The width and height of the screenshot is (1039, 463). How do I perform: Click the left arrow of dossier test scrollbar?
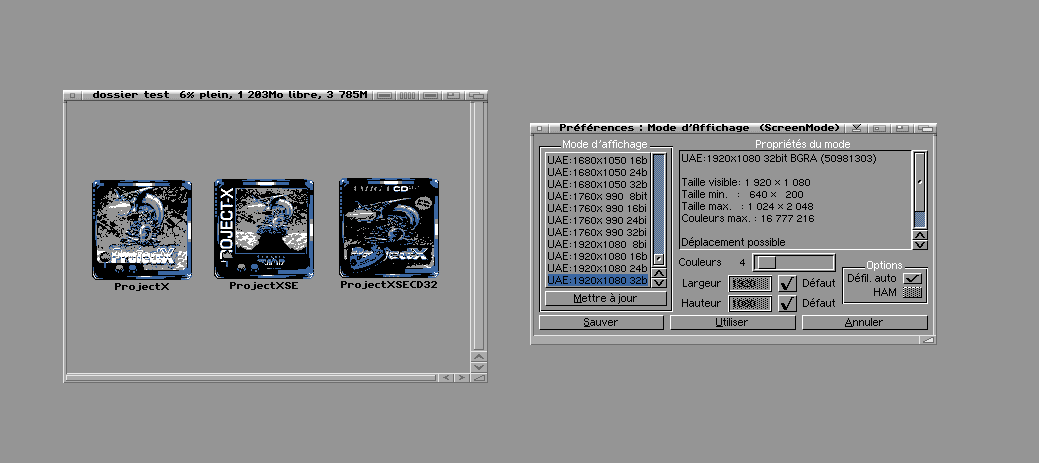point(446,378)
